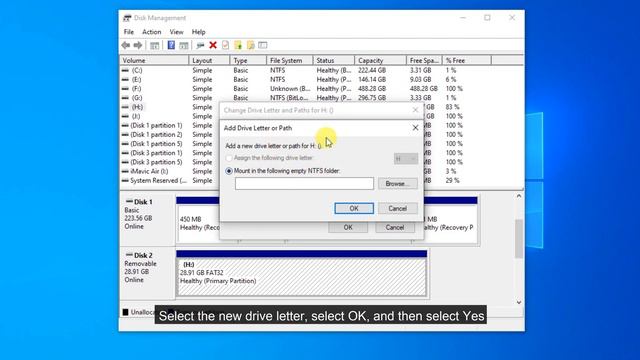The width and height of the screenshot is (640, 360).
Task: Click the NTFS (BitLo... file system cell
Action: 289,98
